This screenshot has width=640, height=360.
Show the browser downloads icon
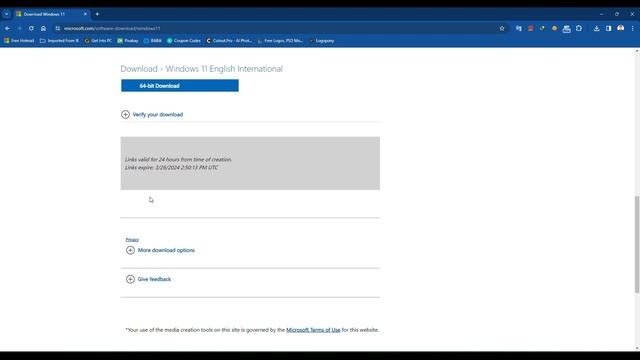pos(596,29)
